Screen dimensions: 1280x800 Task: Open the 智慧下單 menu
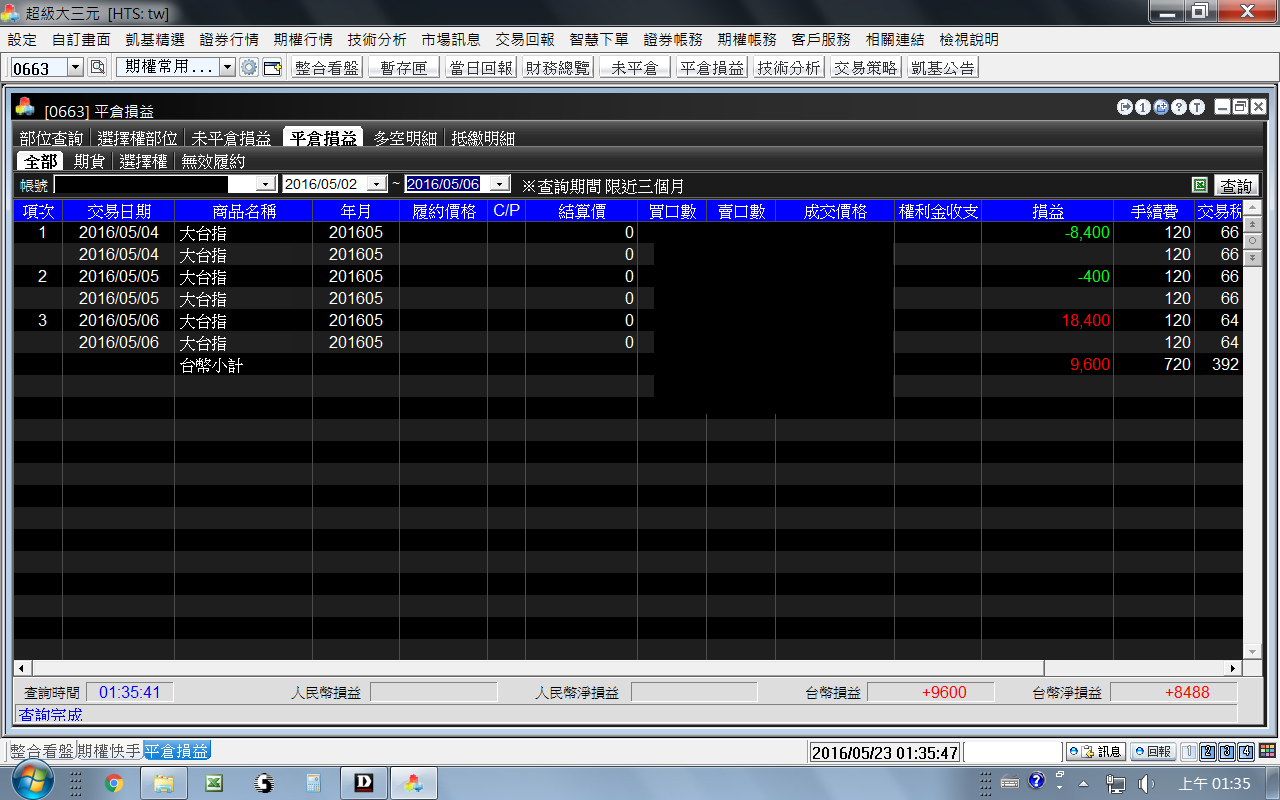[x=599, y=40]
